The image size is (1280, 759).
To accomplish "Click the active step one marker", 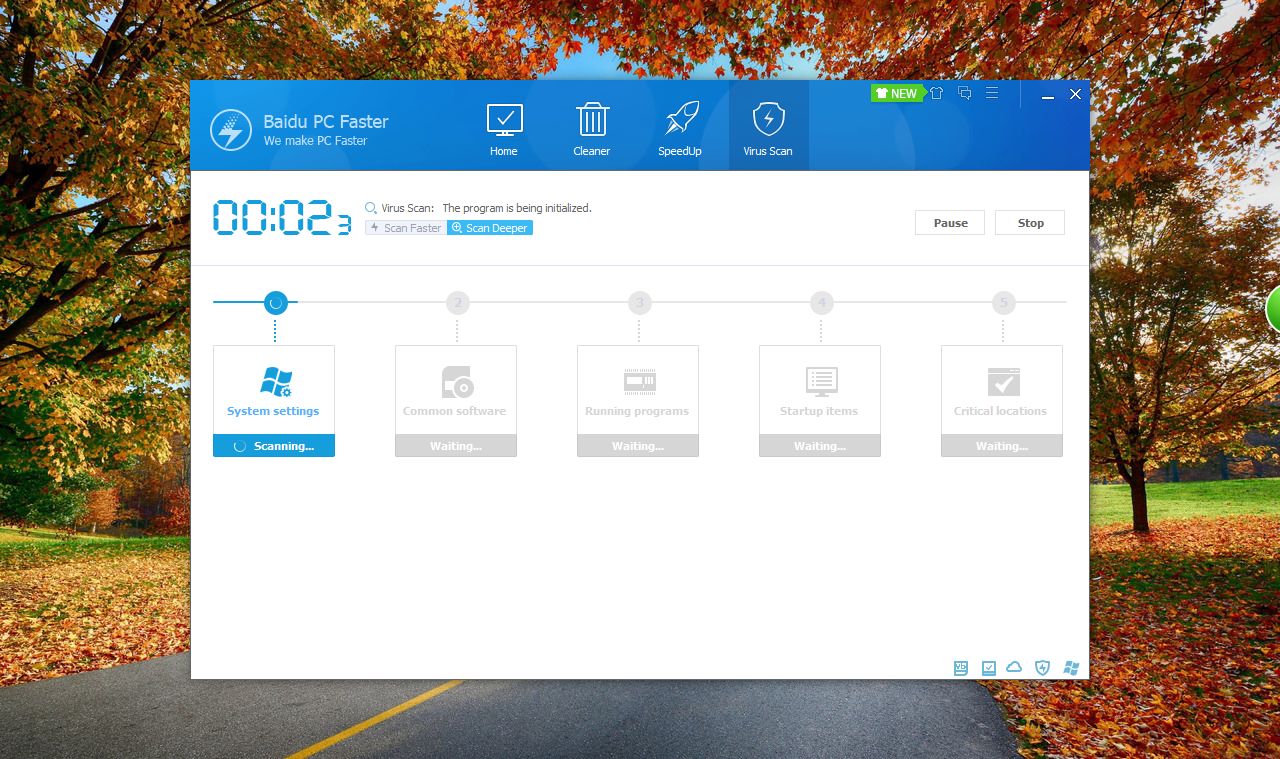I will coord(276,302).
